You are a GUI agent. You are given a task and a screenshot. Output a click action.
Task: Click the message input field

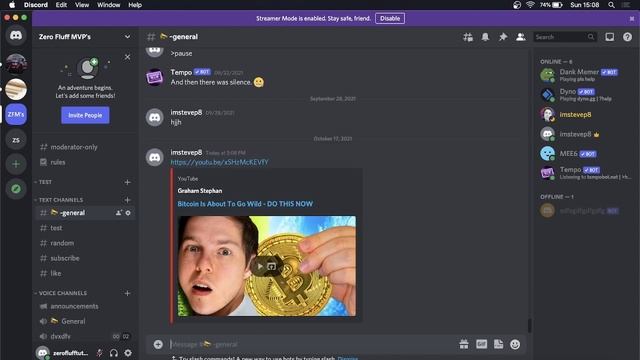312,344
